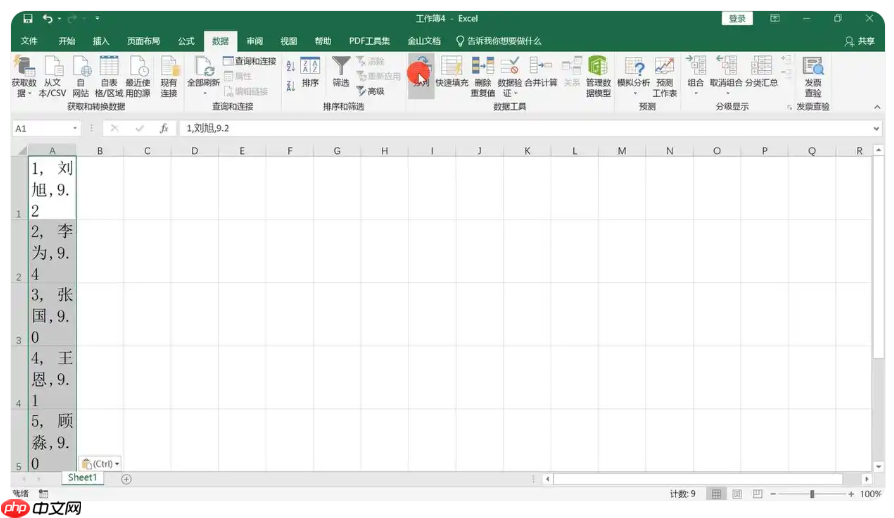Image resolution: width=894 pixels, height=518 pixels.
Task: Open the (Ctrl) paste options dropdown
Action: click(x=101, y=464)
